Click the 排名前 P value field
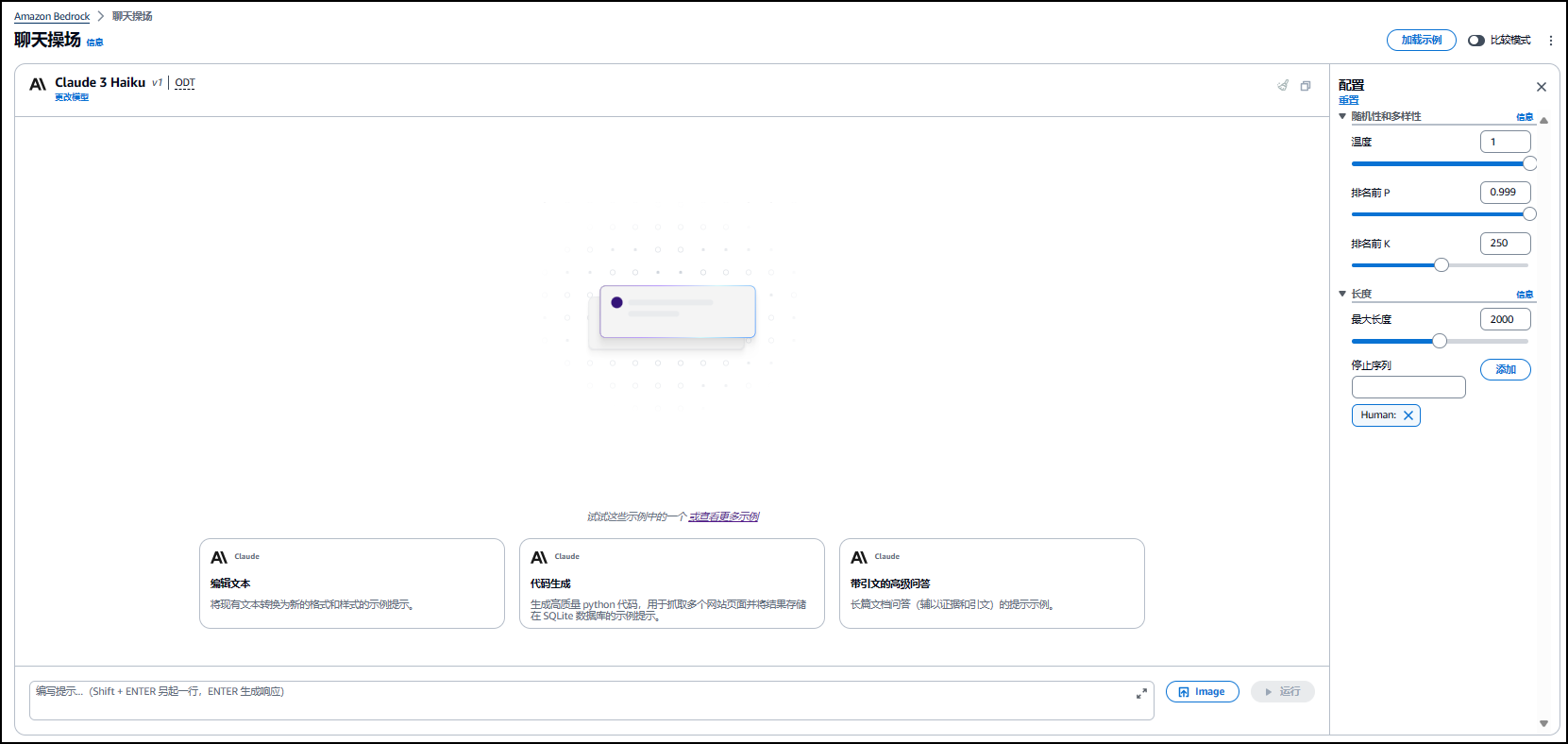Viewport: 1568px width, 744px height. [x=1506, y=193]
